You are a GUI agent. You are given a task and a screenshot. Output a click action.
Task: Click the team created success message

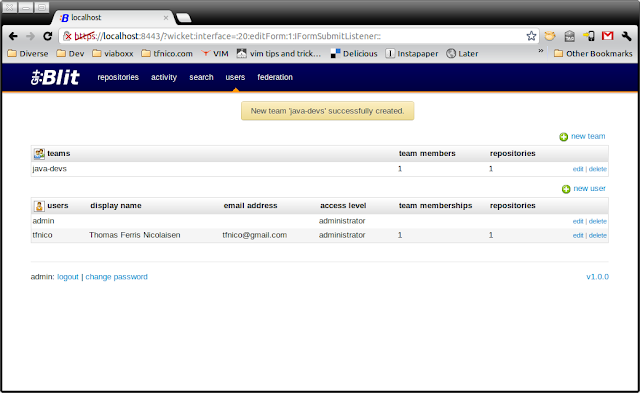point(327,111)
